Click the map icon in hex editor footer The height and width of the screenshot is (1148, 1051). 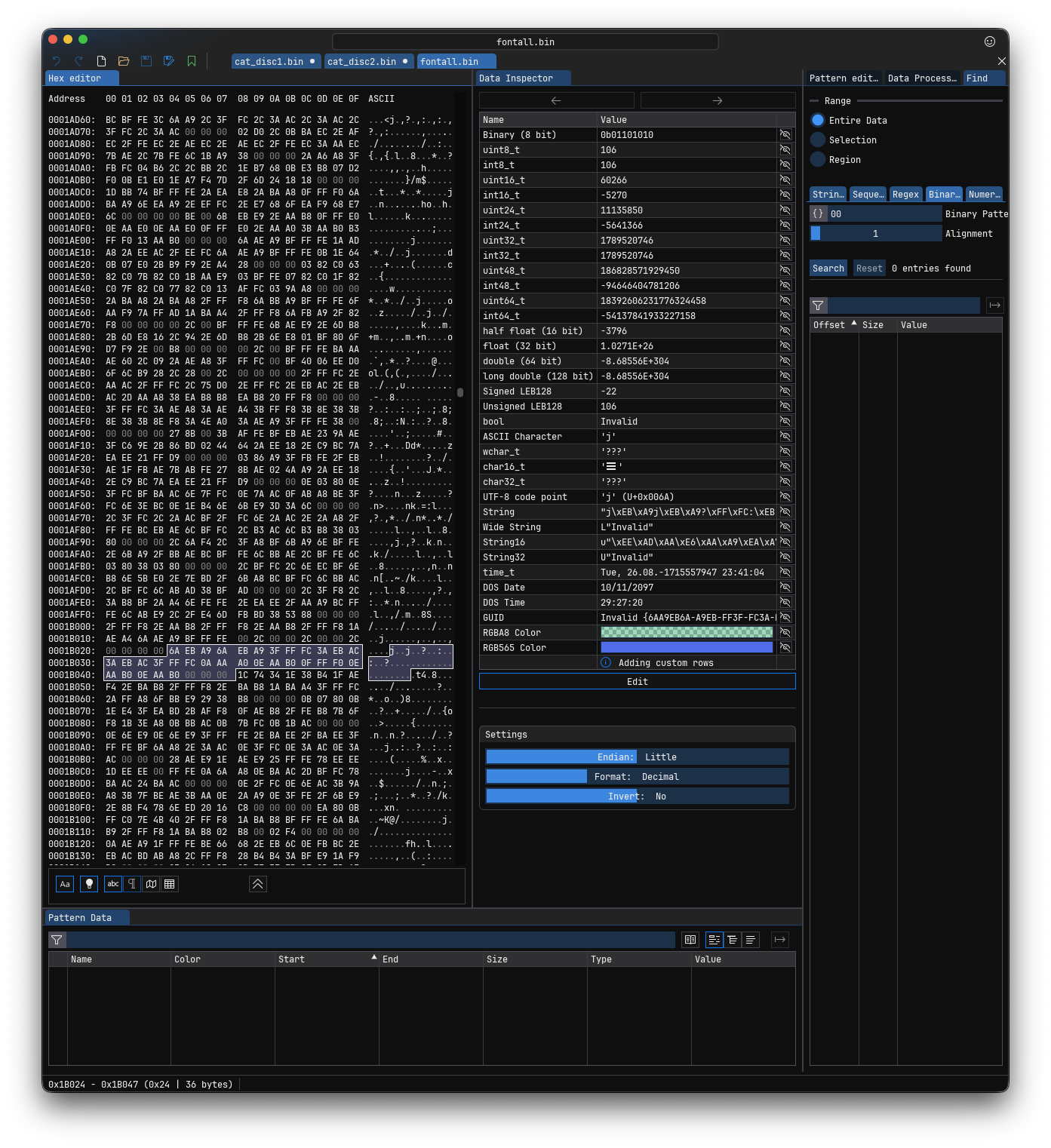pos(151,884)
